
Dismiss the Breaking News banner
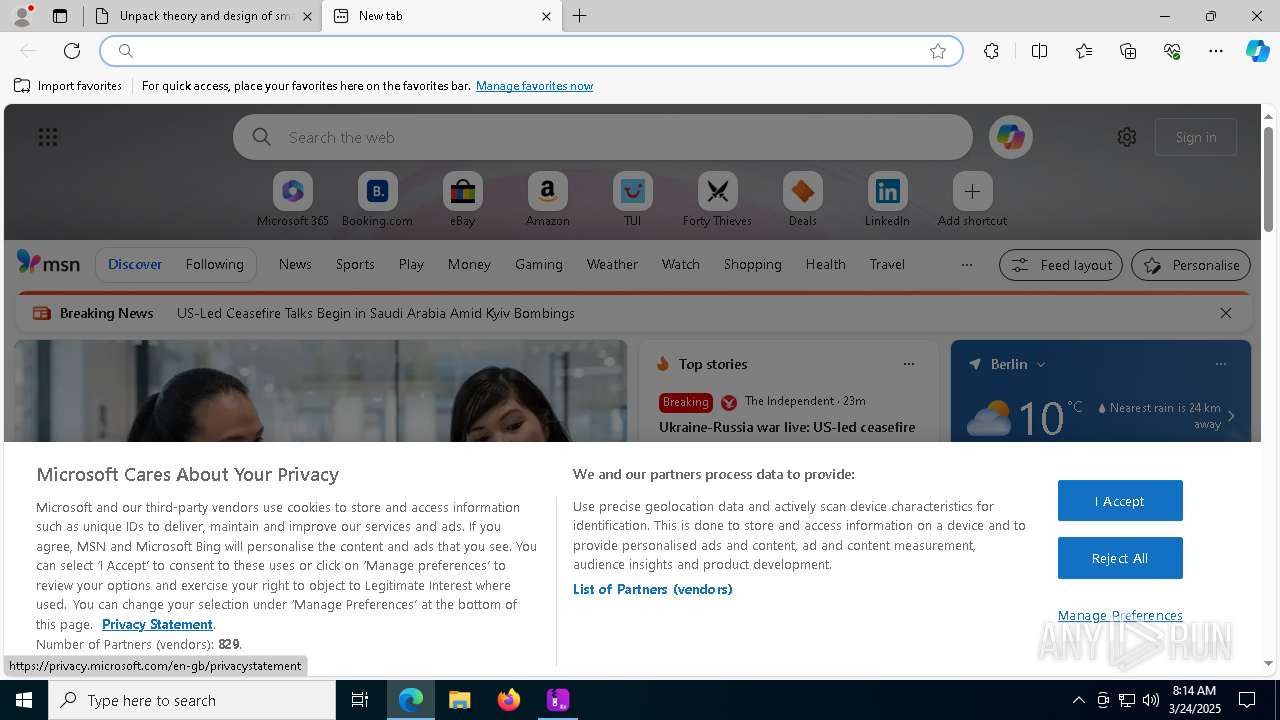1226,313
